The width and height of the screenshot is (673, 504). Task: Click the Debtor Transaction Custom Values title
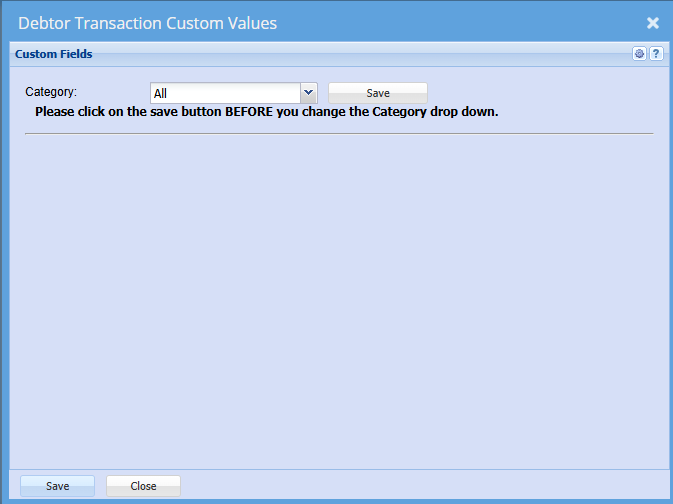[148, 23]
